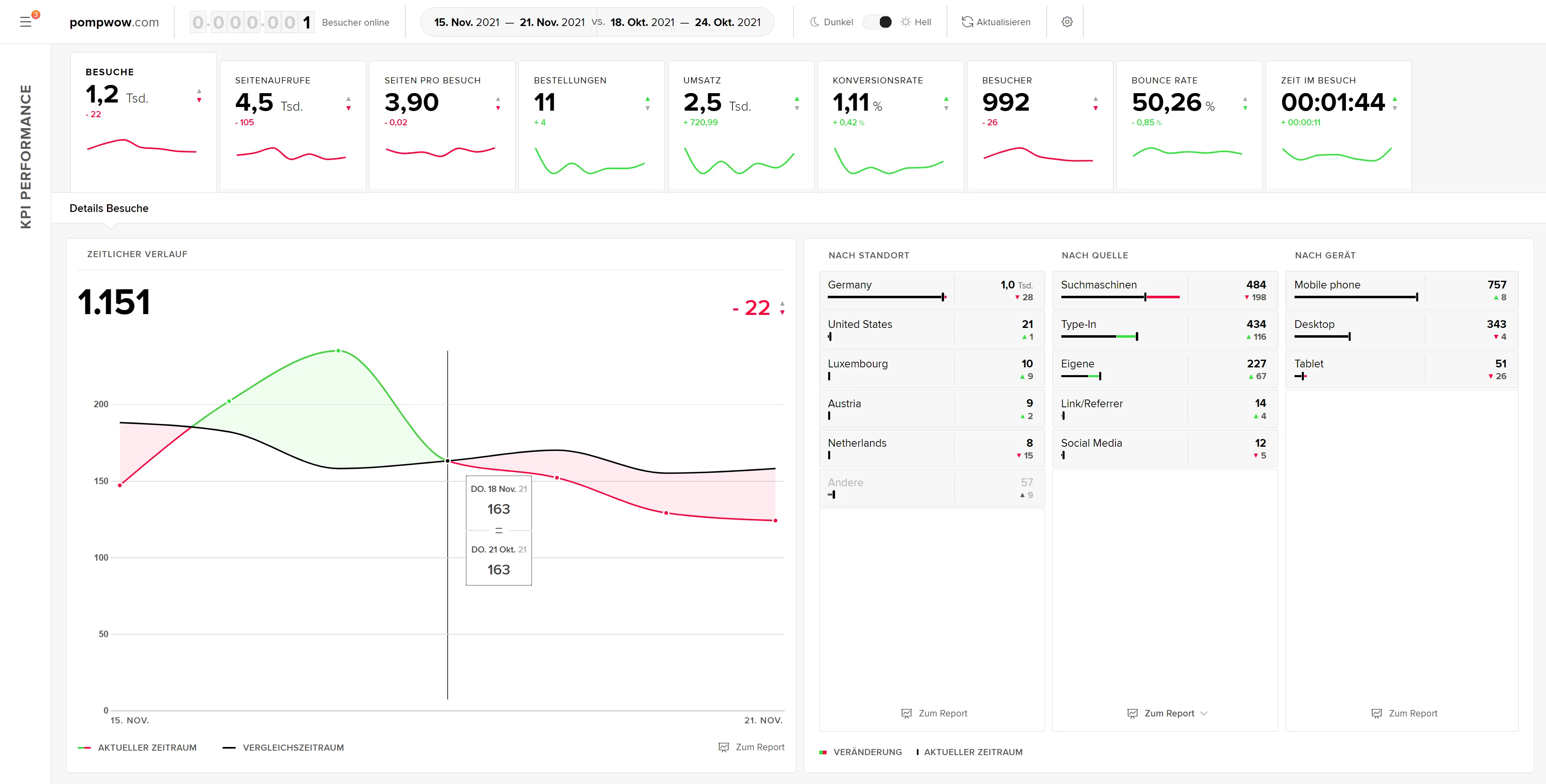This screenshot has height=784, width=1546.
Task: Click the sun icon next to Hell
Action: (905, 22)
